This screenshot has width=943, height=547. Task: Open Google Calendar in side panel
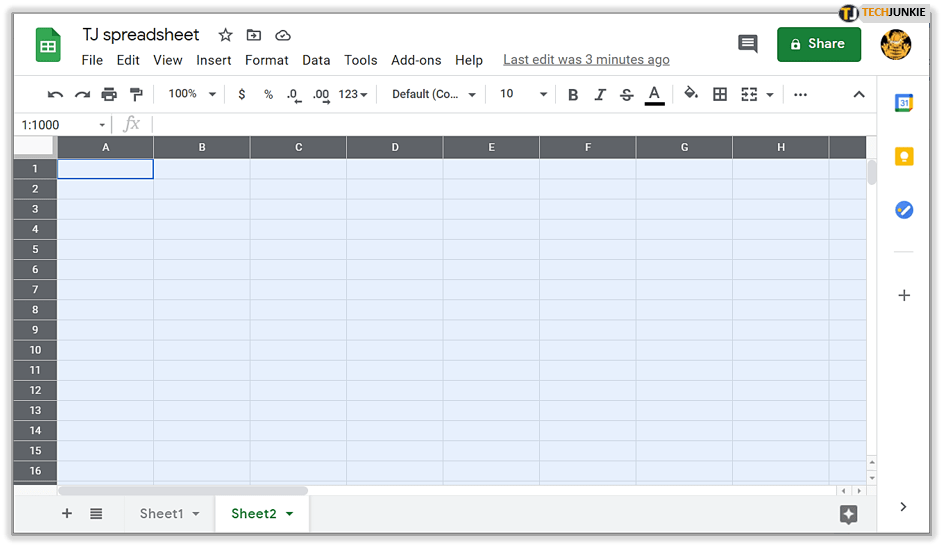tap(904, 103)
